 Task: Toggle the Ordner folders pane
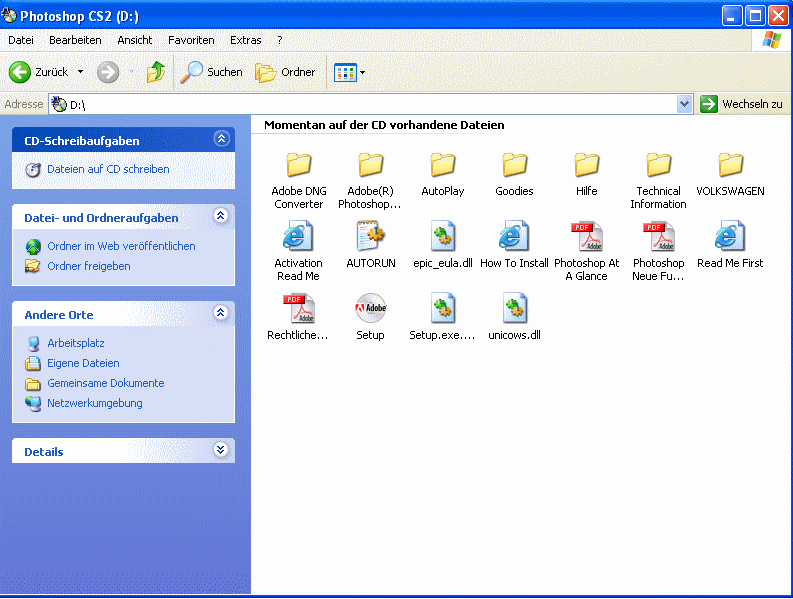[285, 72]
